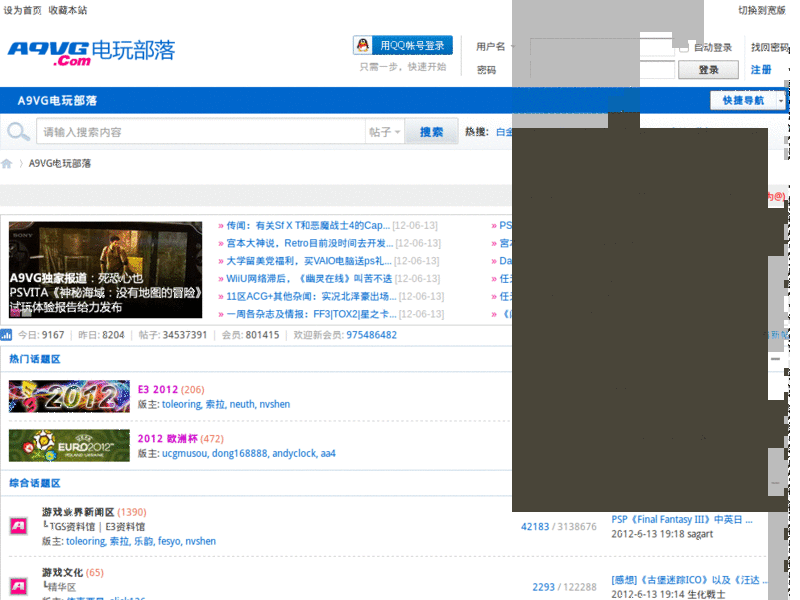Click 收藏本站 at the top
800x600 pixels.
[x=68, y=10]
